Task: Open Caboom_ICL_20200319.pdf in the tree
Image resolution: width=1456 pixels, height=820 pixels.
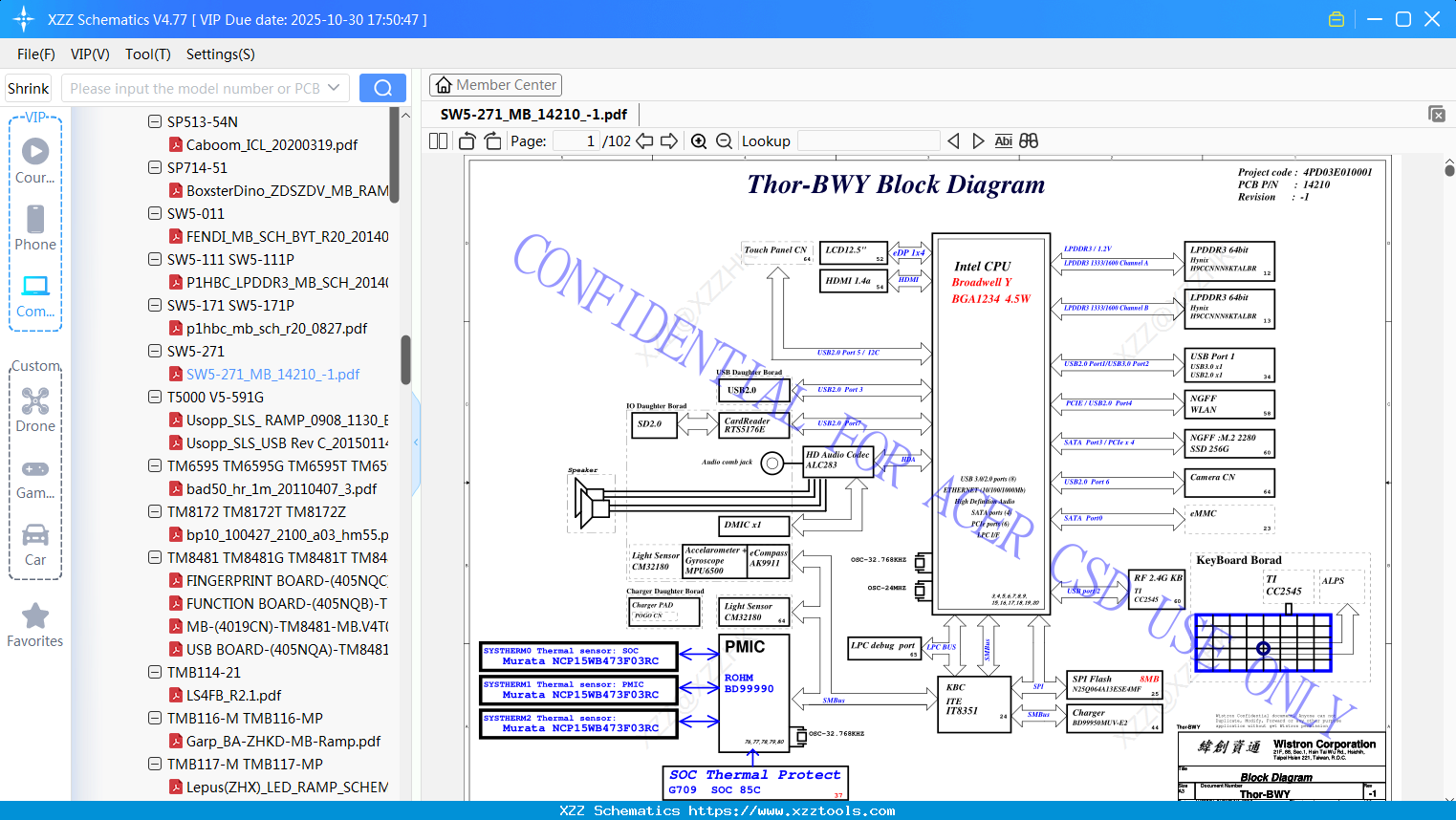Action: [x=272, y=144]
